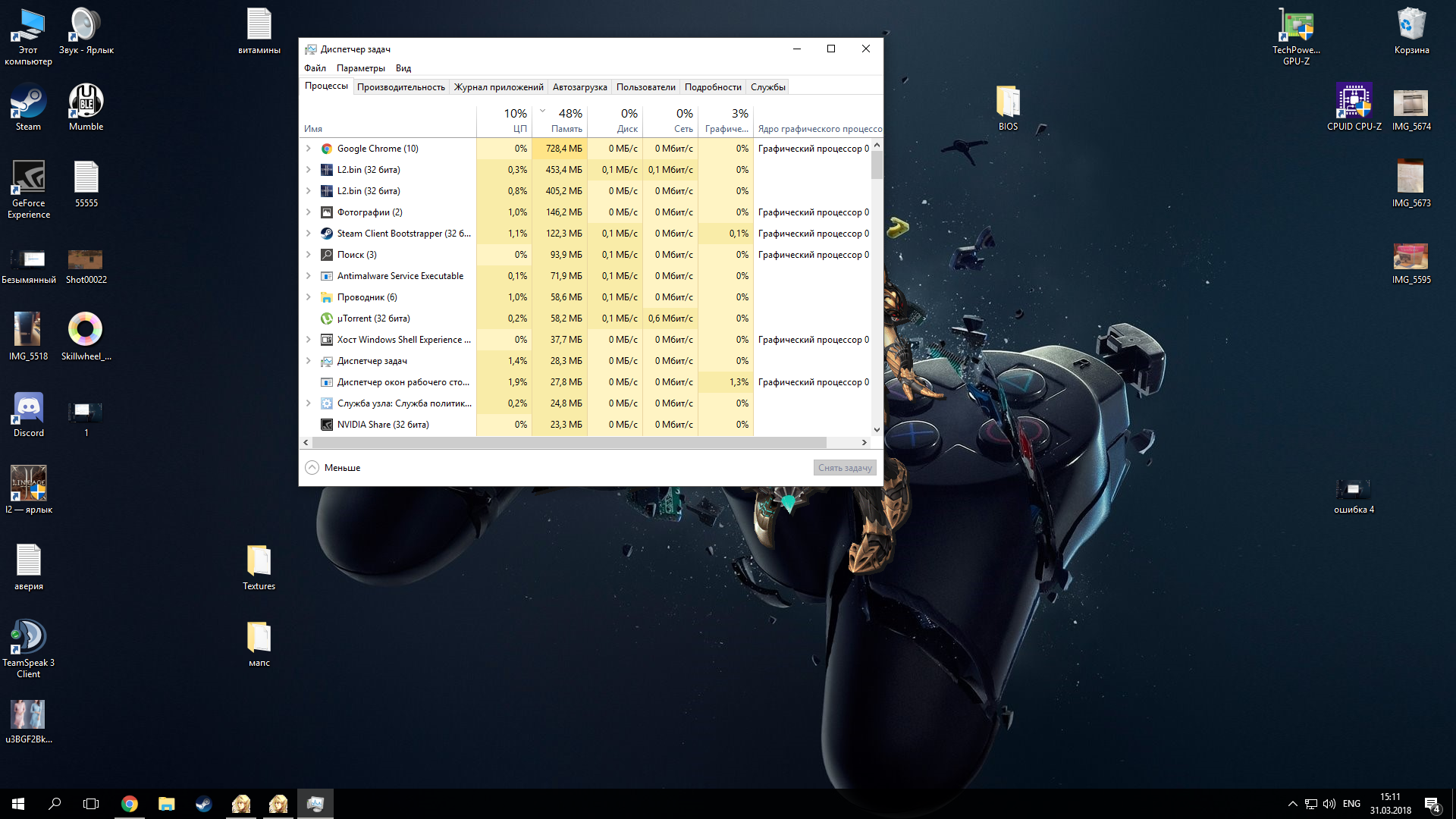The width and height of the screenshot is (1456, 819).
Task: Click NVIDIA Share process icon in list
Action: [x=327, y=425]
